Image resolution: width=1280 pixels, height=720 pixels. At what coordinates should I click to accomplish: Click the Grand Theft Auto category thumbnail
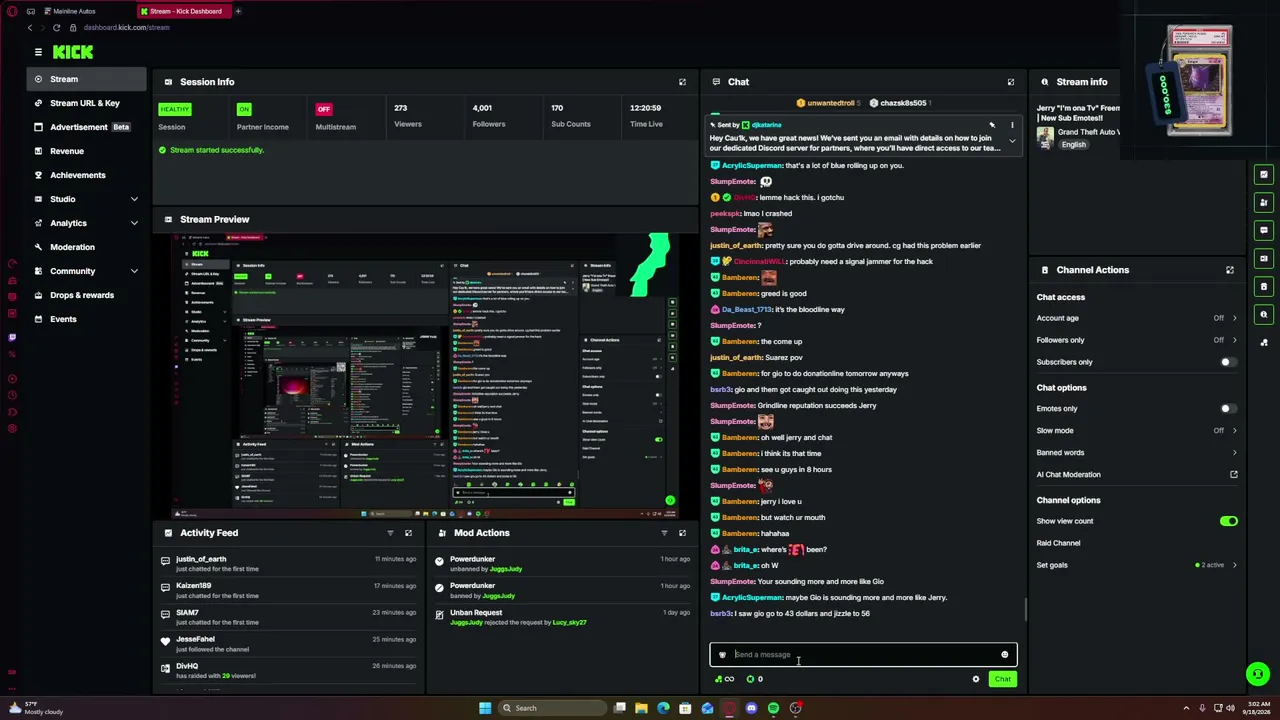coord(1045,137)
